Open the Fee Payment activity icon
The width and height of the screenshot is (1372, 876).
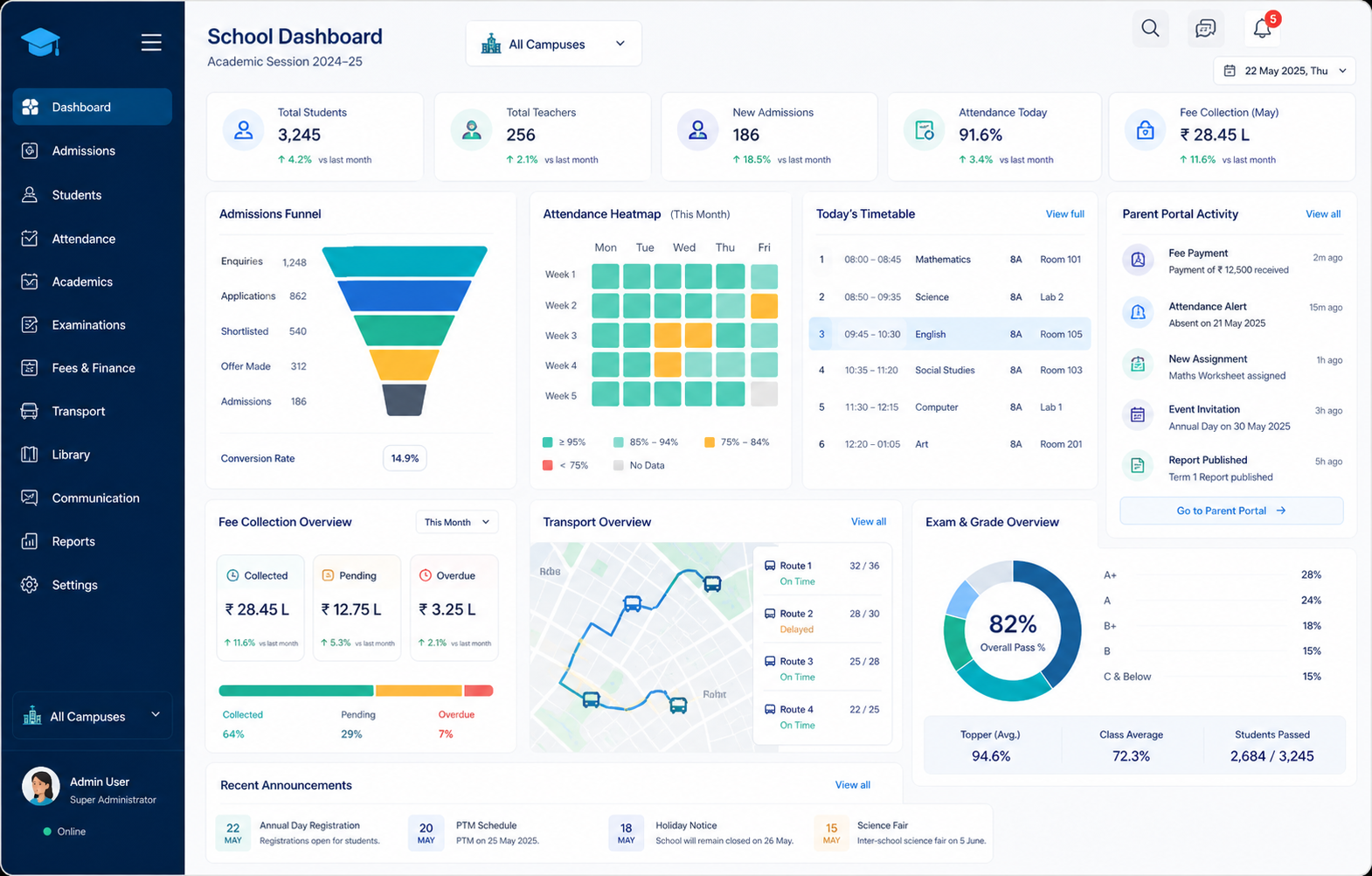[1138, 260]
